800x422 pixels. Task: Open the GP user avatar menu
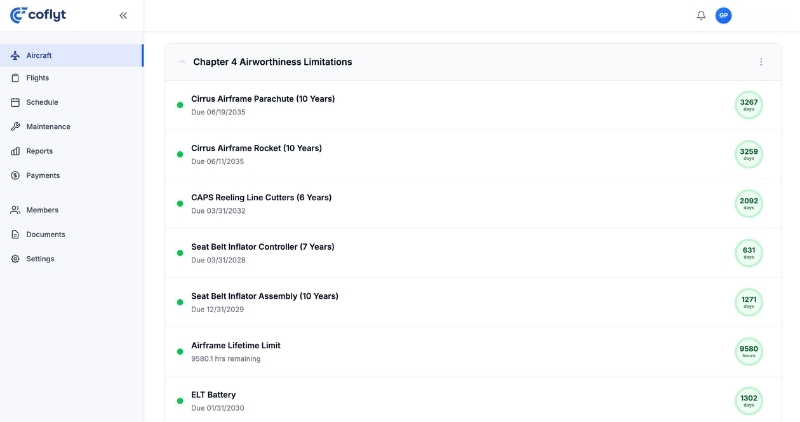coord(723,15)
